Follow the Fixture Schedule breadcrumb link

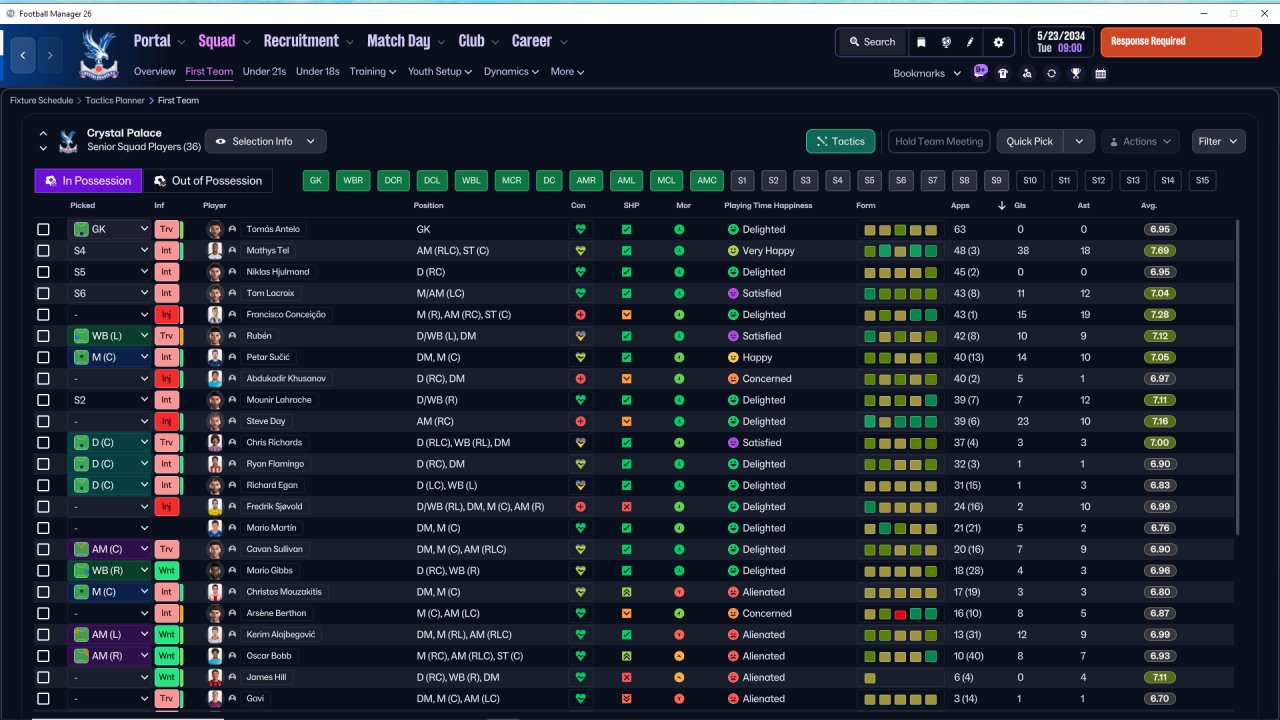41,100
